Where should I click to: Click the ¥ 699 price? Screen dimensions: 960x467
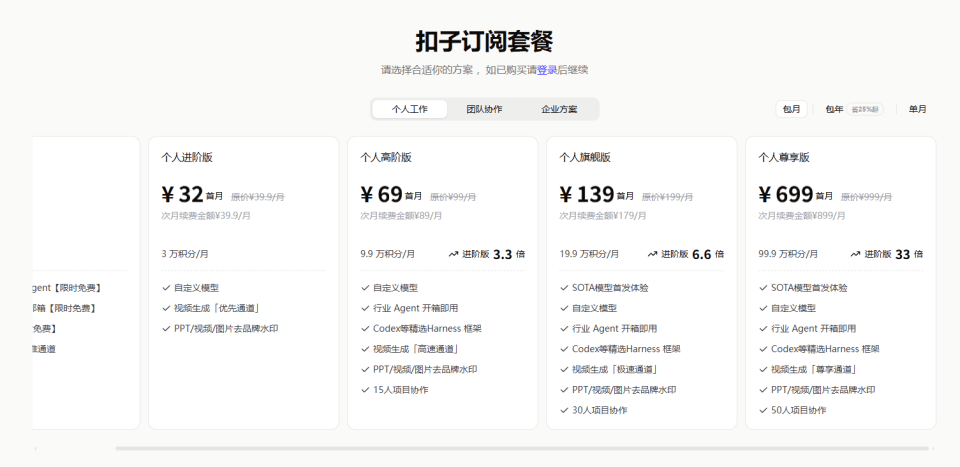786,195
